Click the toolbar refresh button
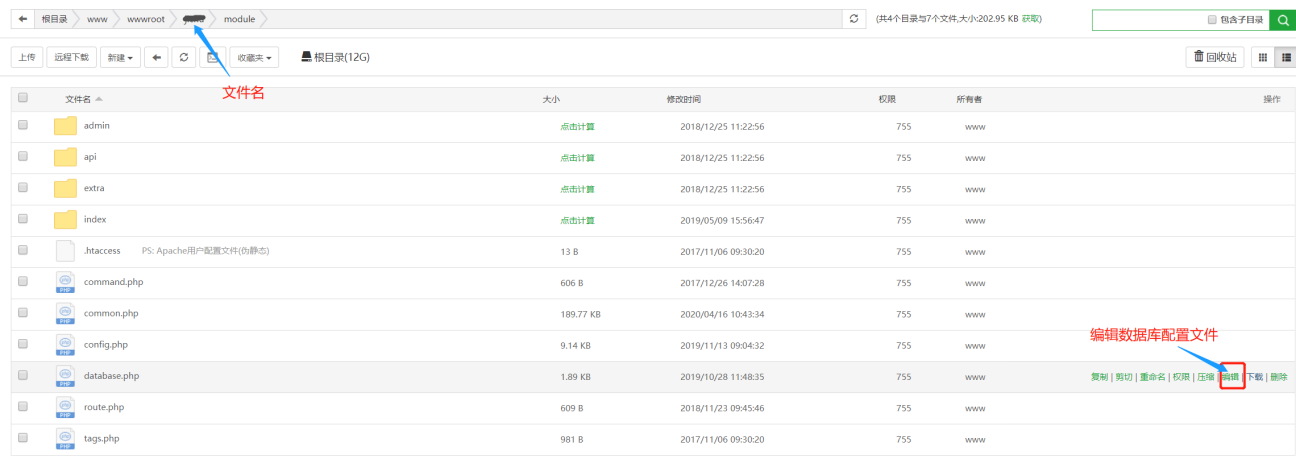Viewport: 1296px width, 467px height. (x=184, y=58)
